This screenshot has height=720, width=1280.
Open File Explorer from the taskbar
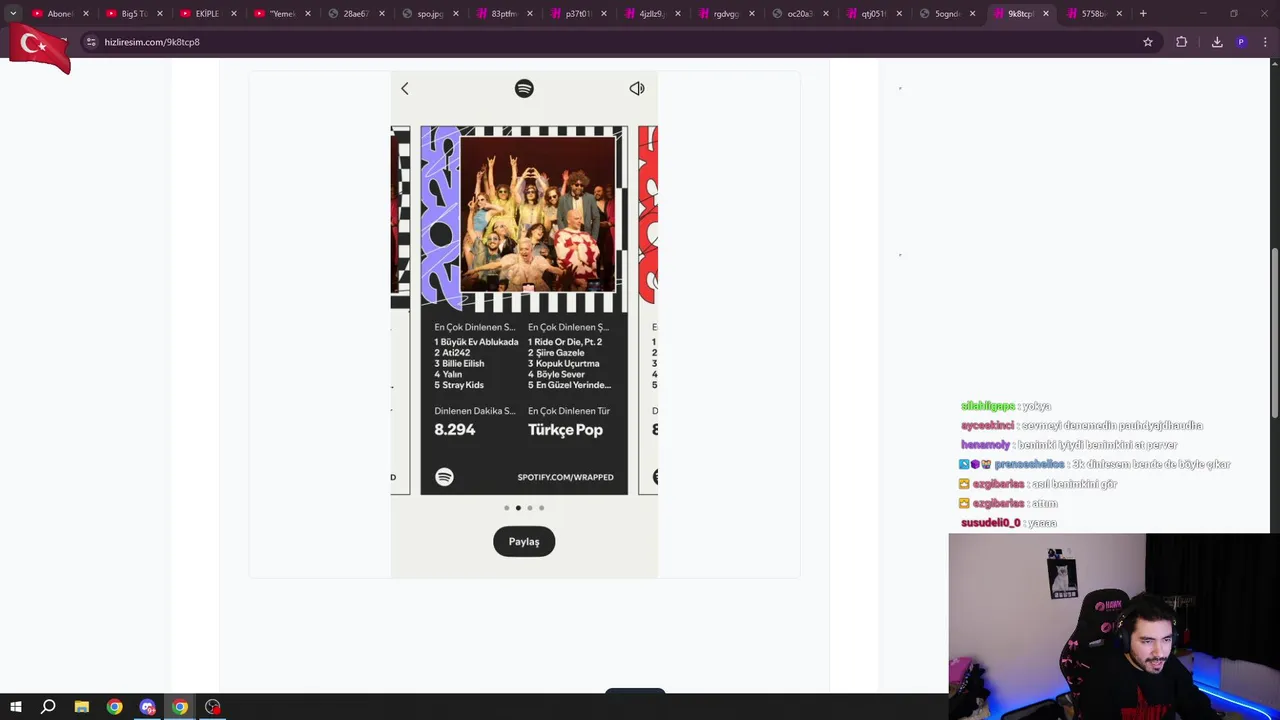pos(82,707)
